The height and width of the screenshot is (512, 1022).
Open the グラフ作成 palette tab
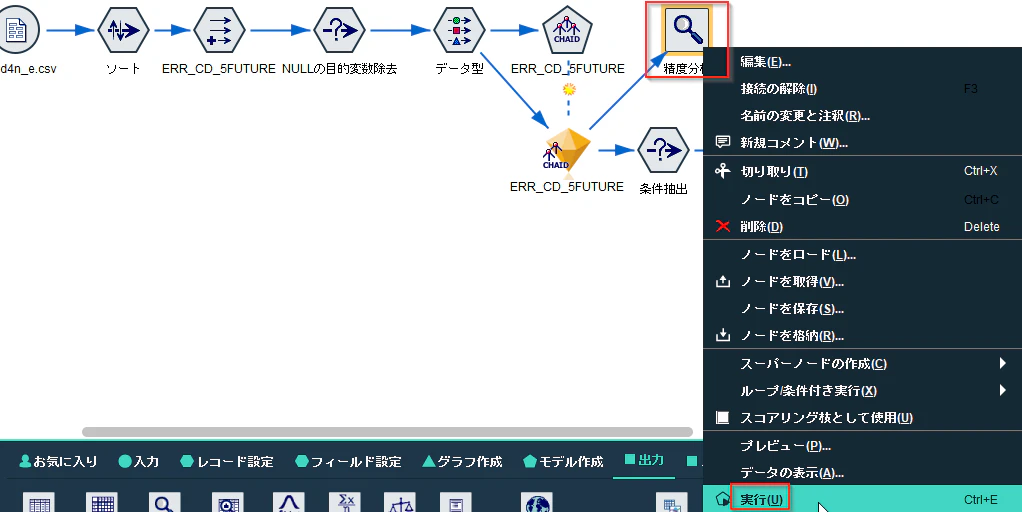click(462, 461)
